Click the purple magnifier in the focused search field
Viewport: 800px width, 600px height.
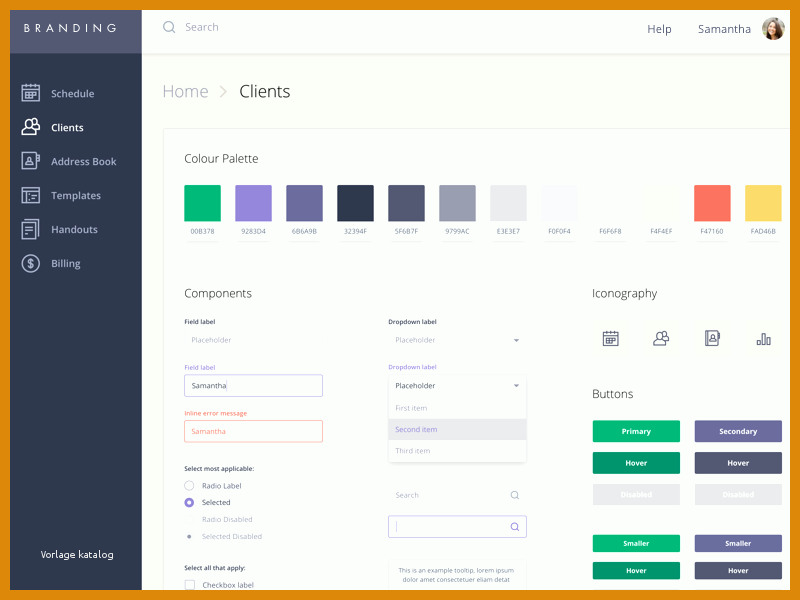(x=515, y=527)
